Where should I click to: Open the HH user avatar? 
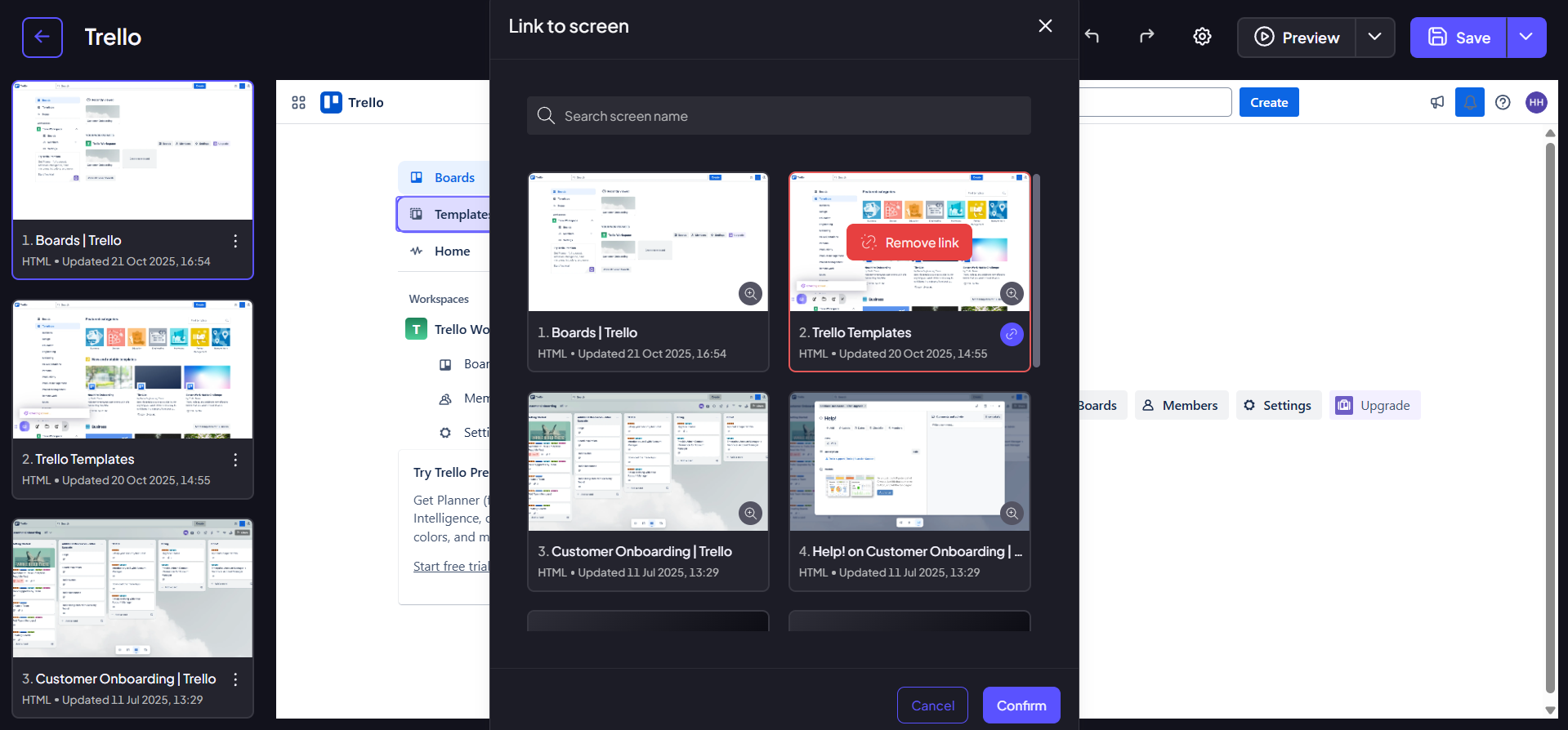pos(1536,102)
